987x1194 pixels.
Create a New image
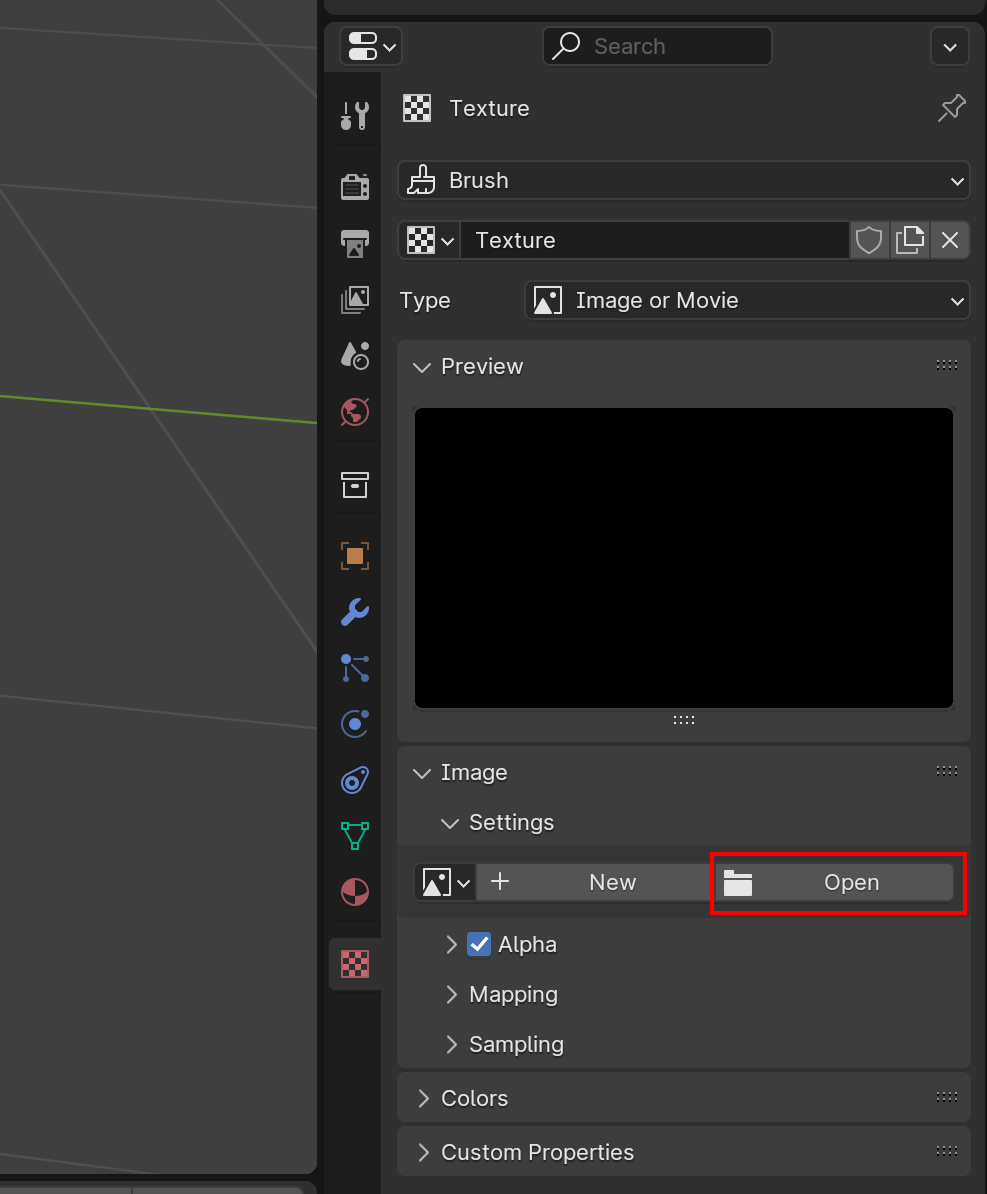point(595,883)
